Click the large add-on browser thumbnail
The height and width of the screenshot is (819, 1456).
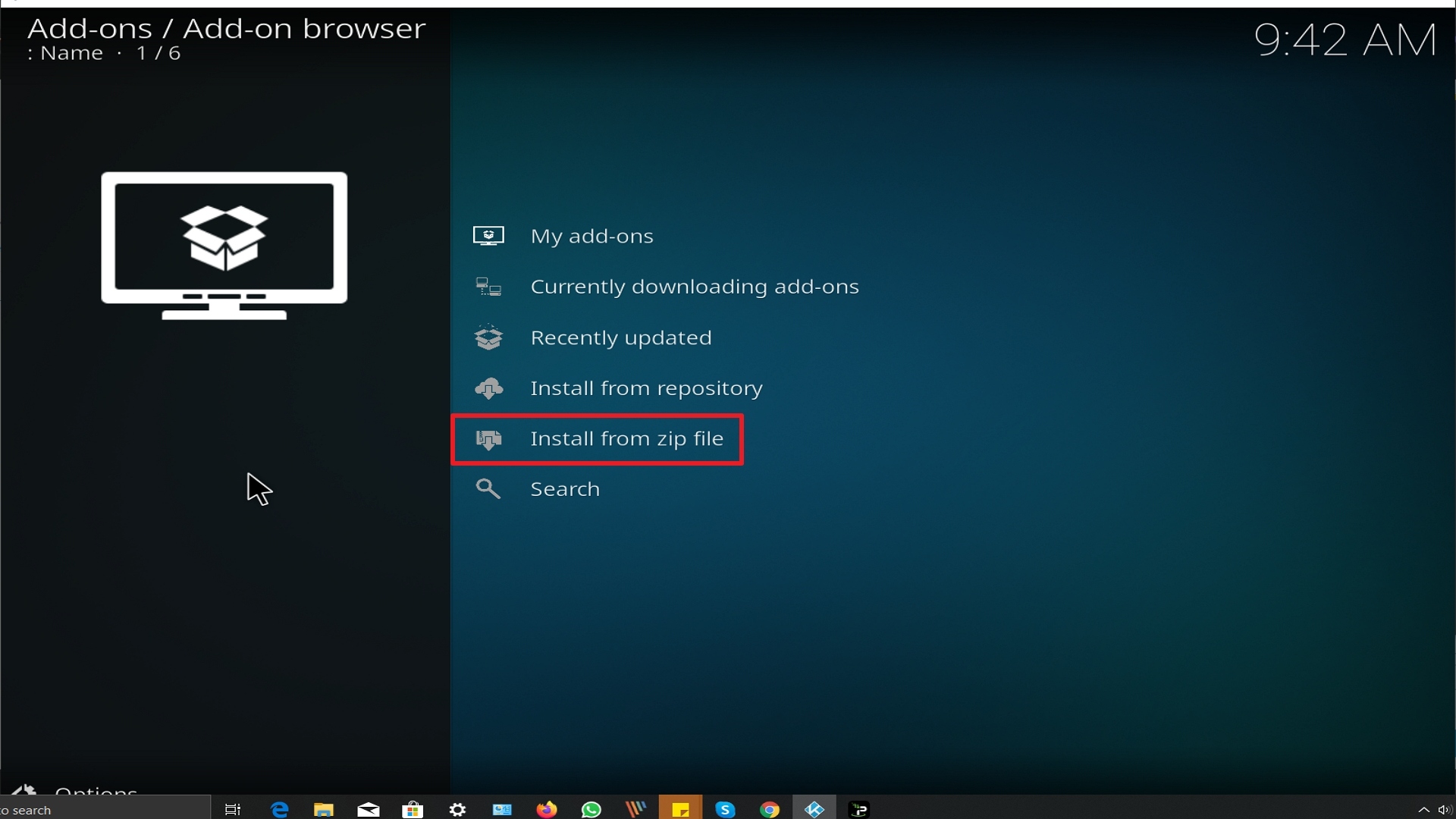tap(224, 246)
